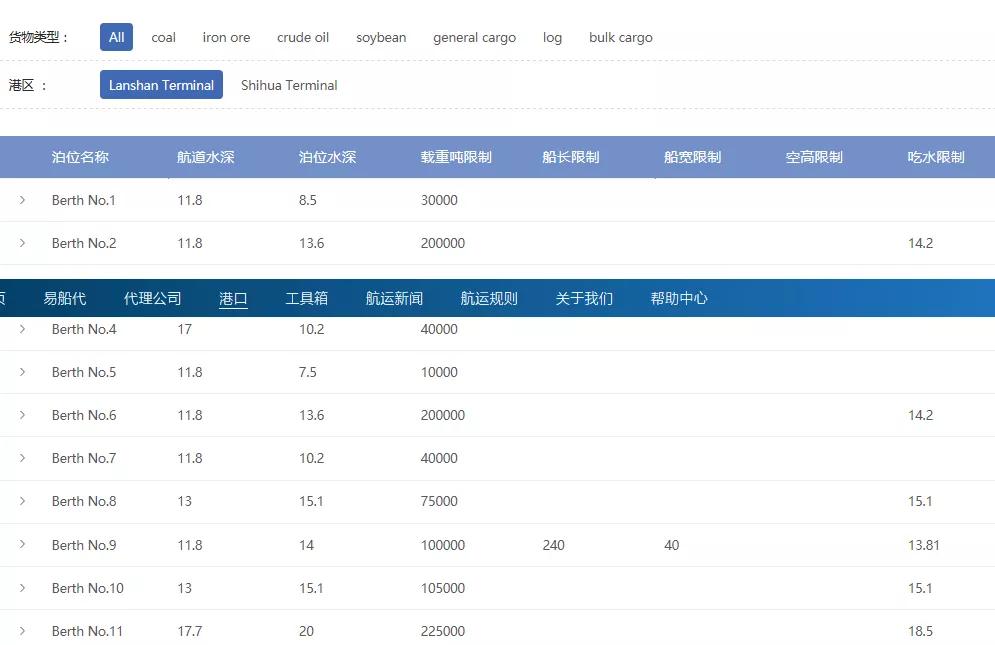995x645 pixels.
Task: Expand the Berth No.11 row chevron
Action: click(22, 631)
